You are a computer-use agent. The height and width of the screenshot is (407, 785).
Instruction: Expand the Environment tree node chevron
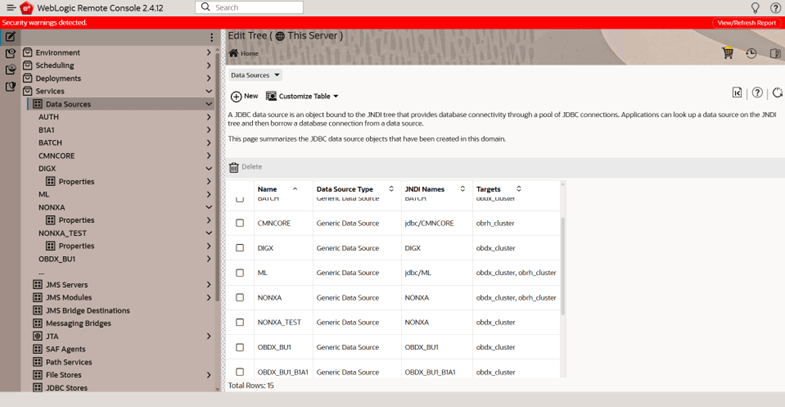tap(209, 52)
